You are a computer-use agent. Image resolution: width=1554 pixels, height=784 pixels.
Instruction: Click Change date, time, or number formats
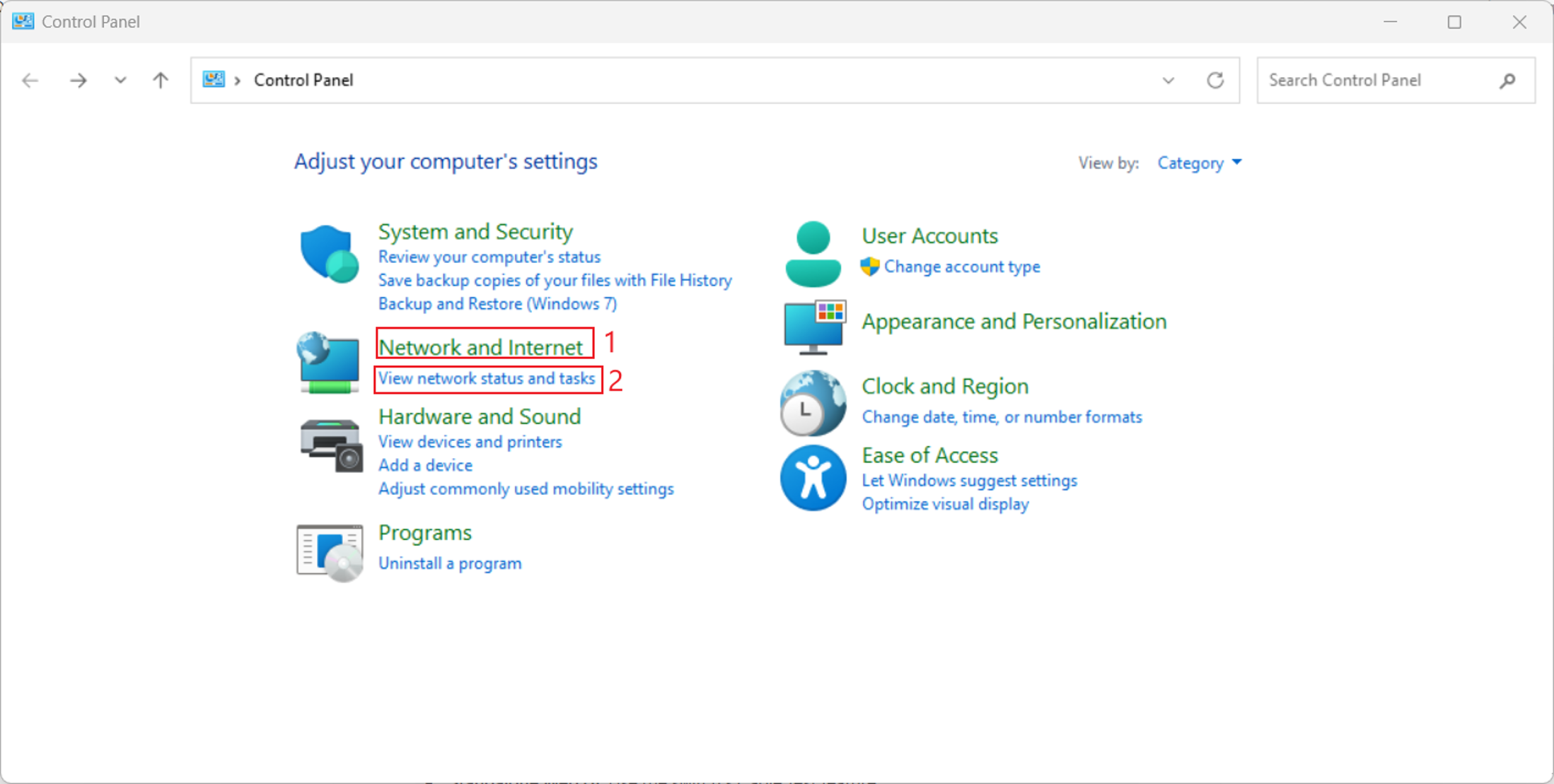coord(1002,417)
